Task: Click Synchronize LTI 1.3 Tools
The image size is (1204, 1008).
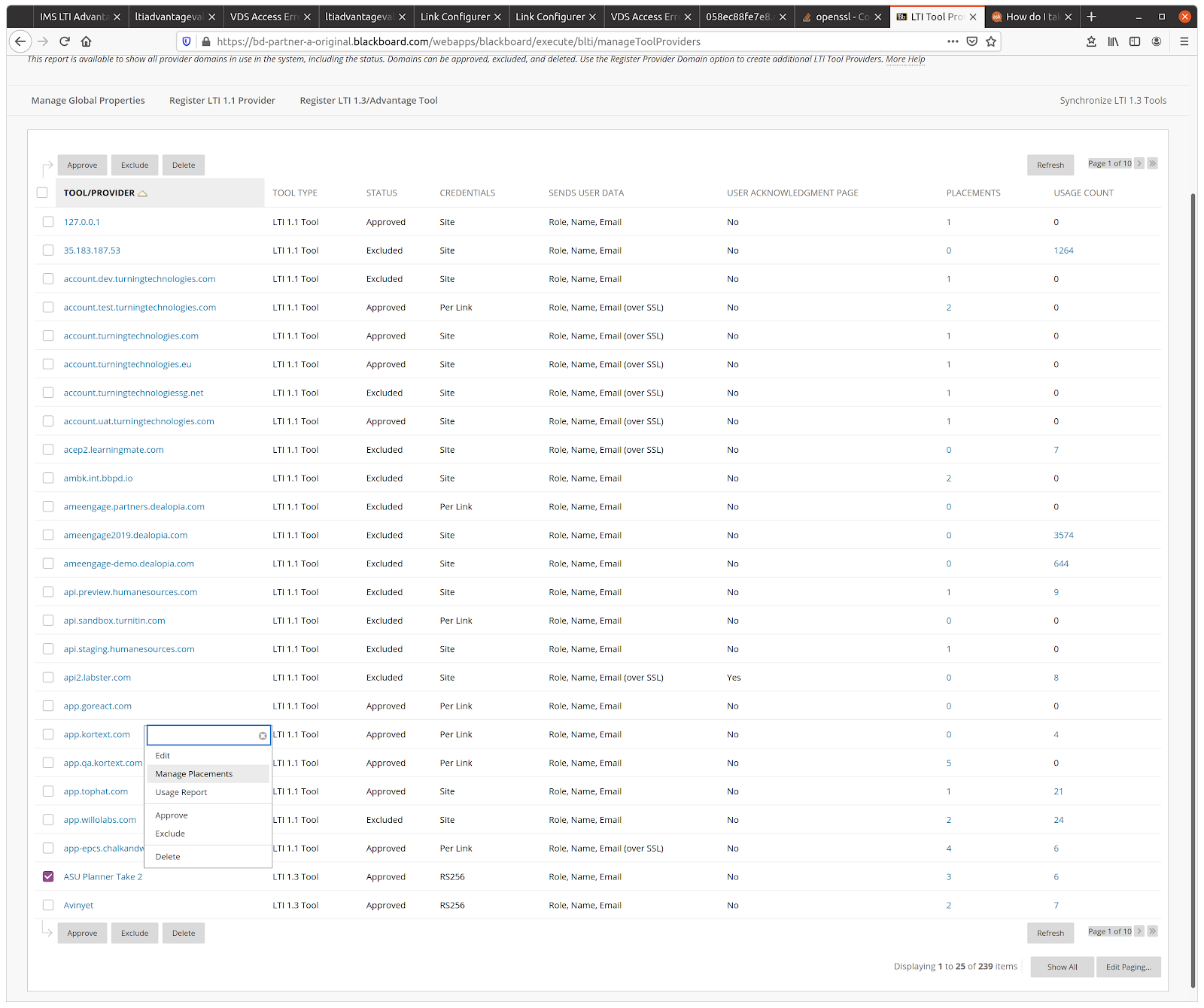Action: tap(1113, 100)
